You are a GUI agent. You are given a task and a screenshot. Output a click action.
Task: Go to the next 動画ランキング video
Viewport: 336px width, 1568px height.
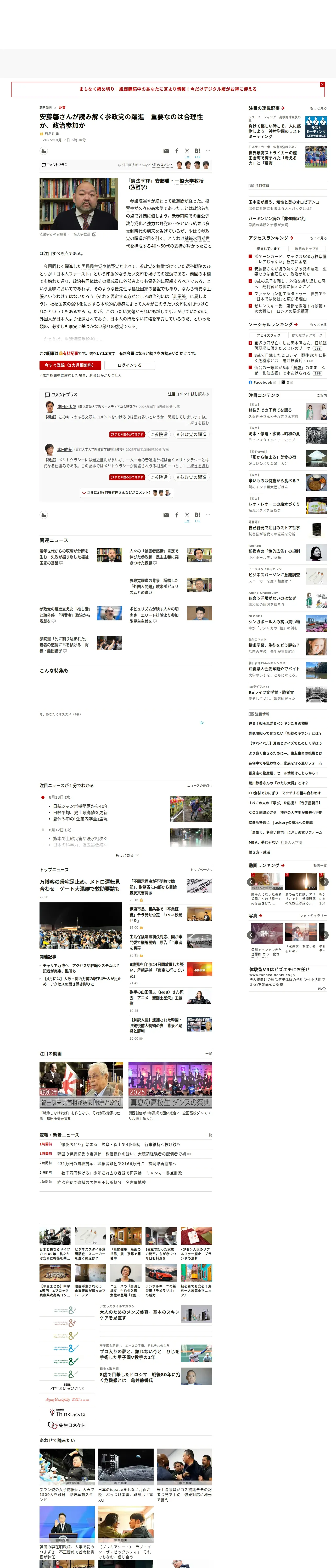pyautogui.click(x=324, y=881)
